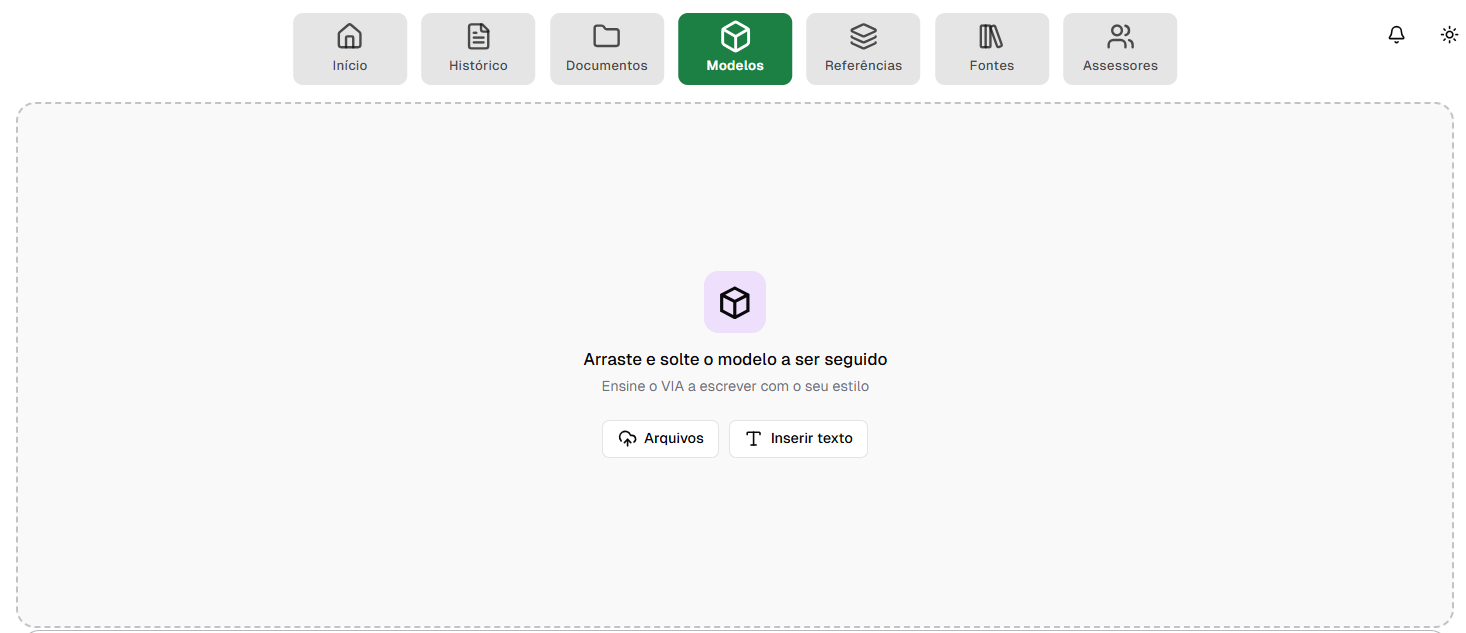The height and width of the screenshot is (633, 1466).
Task: Go to the Início tab
Action: click(350, 49)
